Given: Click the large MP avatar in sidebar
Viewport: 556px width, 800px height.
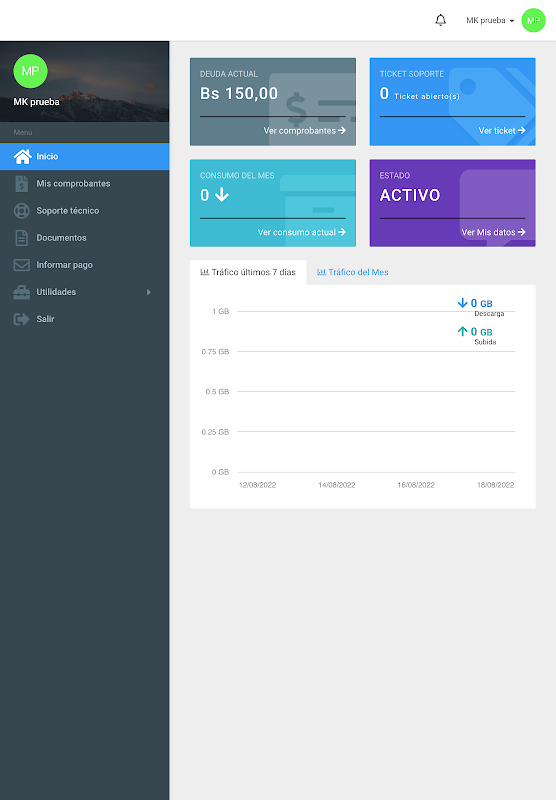Looking at the screenshot, I should pyautogui.click(x=31, y=71).
